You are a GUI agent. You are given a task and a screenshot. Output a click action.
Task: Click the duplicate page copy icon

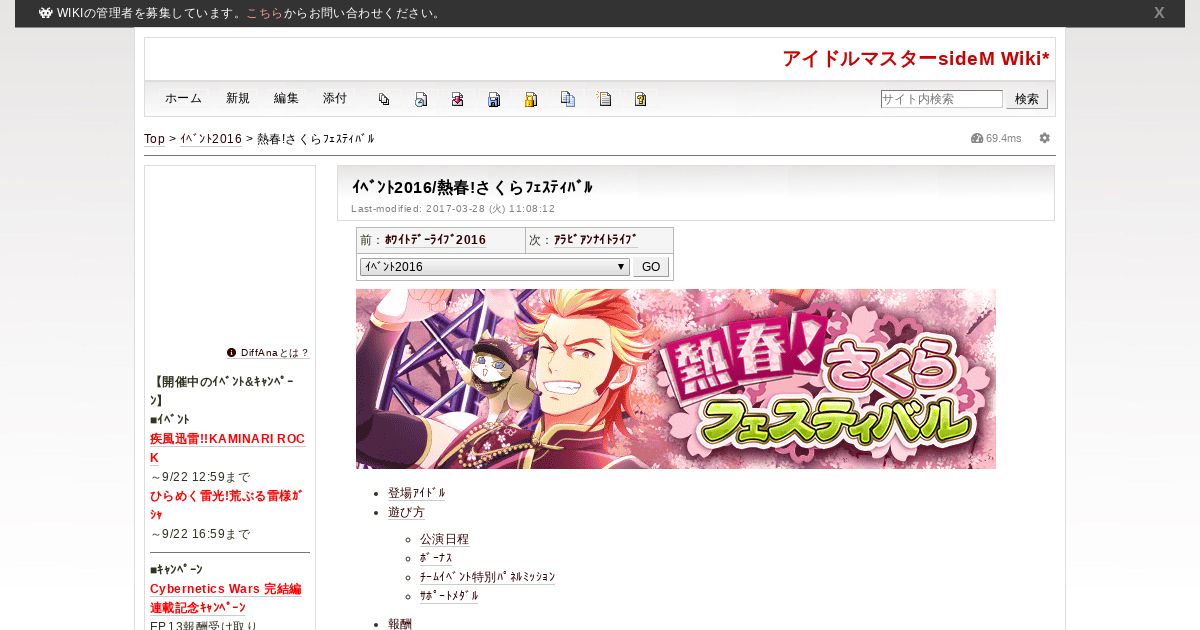click(x=568, y=99)
